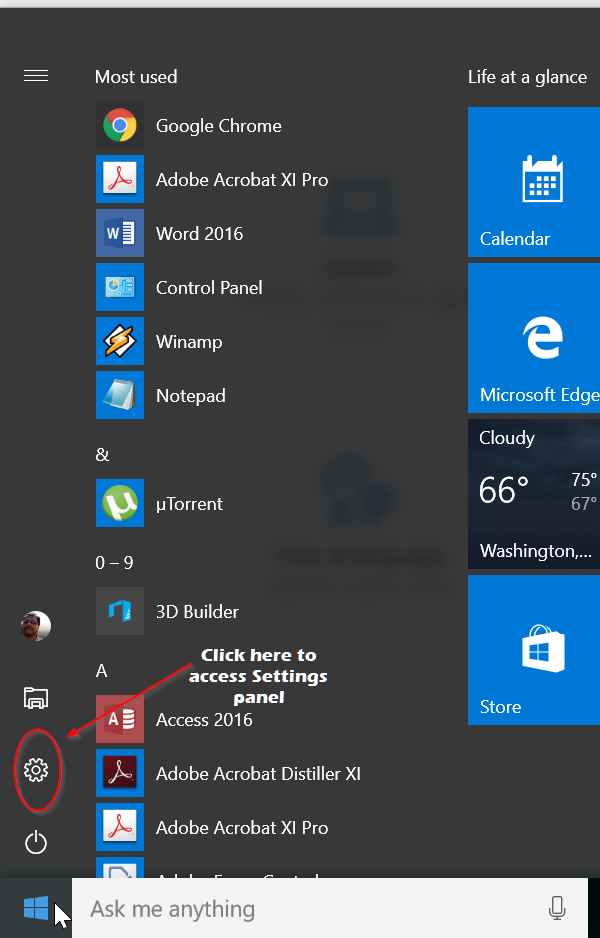Select 'Access 2016' text label
The image size is (600, 938).
[x=204, y=719]
